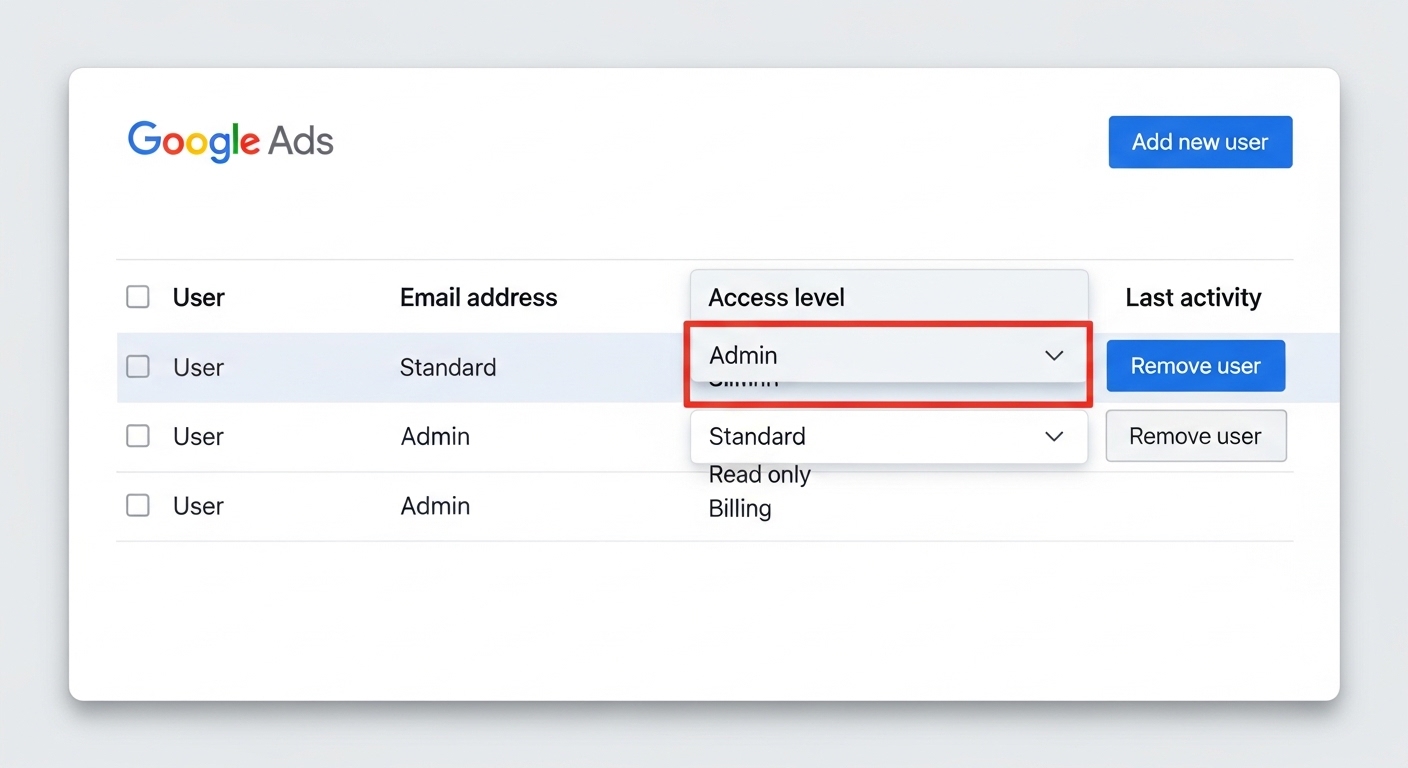Pick the Billing option
The width and height of the screenshot is (1408, 768).
(740, 508)
